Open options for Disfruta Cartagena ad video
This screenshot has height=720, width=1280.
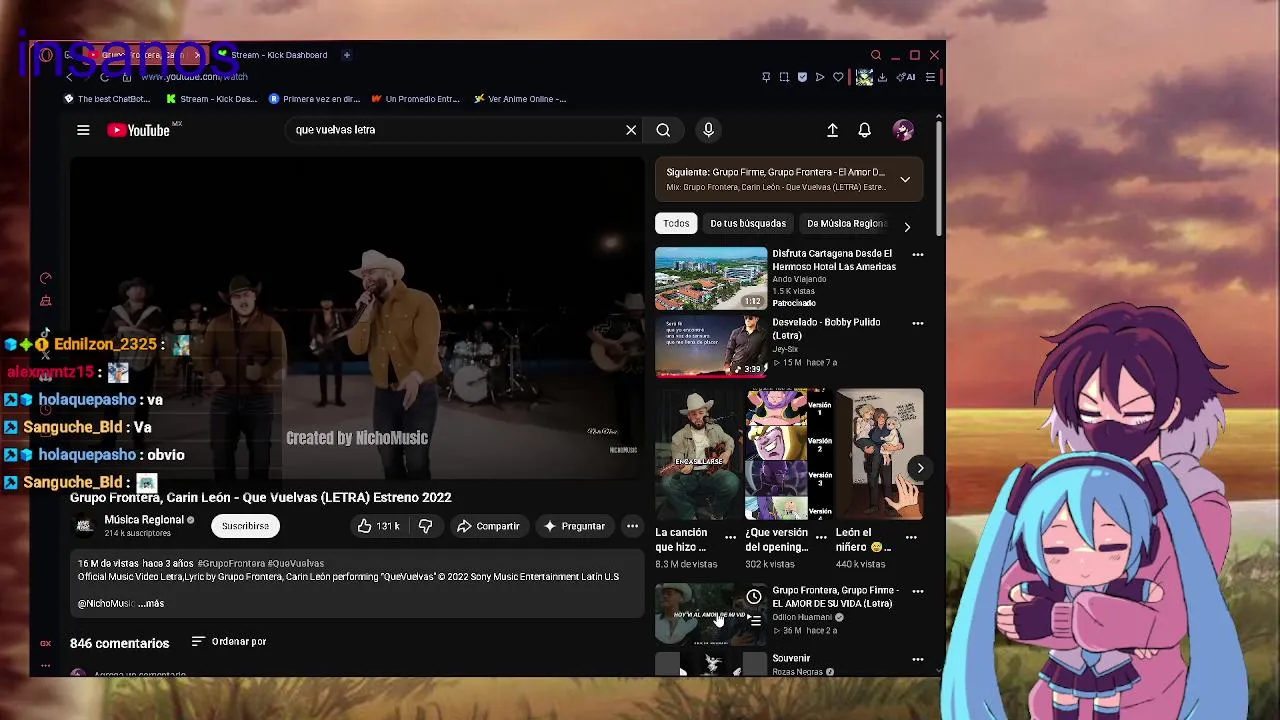coord(918,254)
